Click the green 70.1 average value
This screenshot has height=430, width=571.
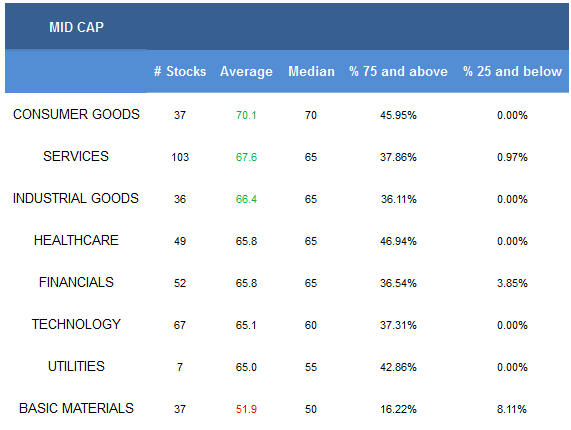tap(246, 115)
